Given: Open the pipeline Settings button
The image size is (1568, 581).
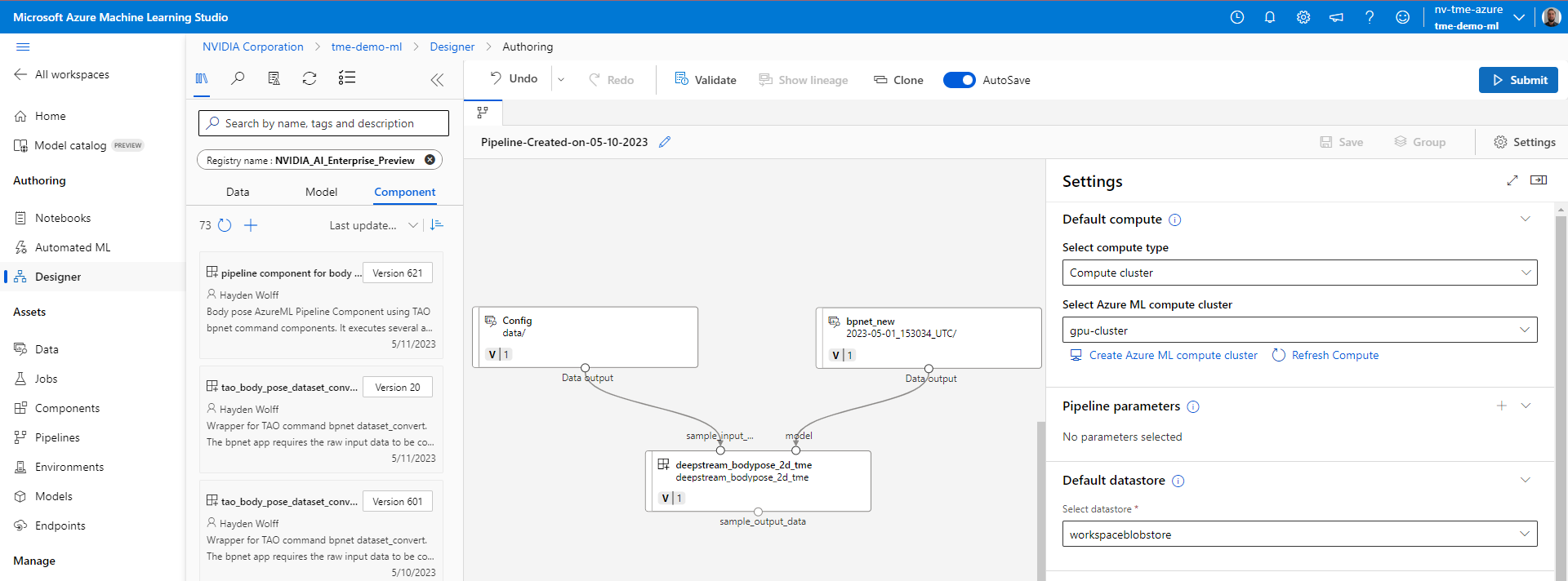Looking at the screenshot, I should (1525, 142).
